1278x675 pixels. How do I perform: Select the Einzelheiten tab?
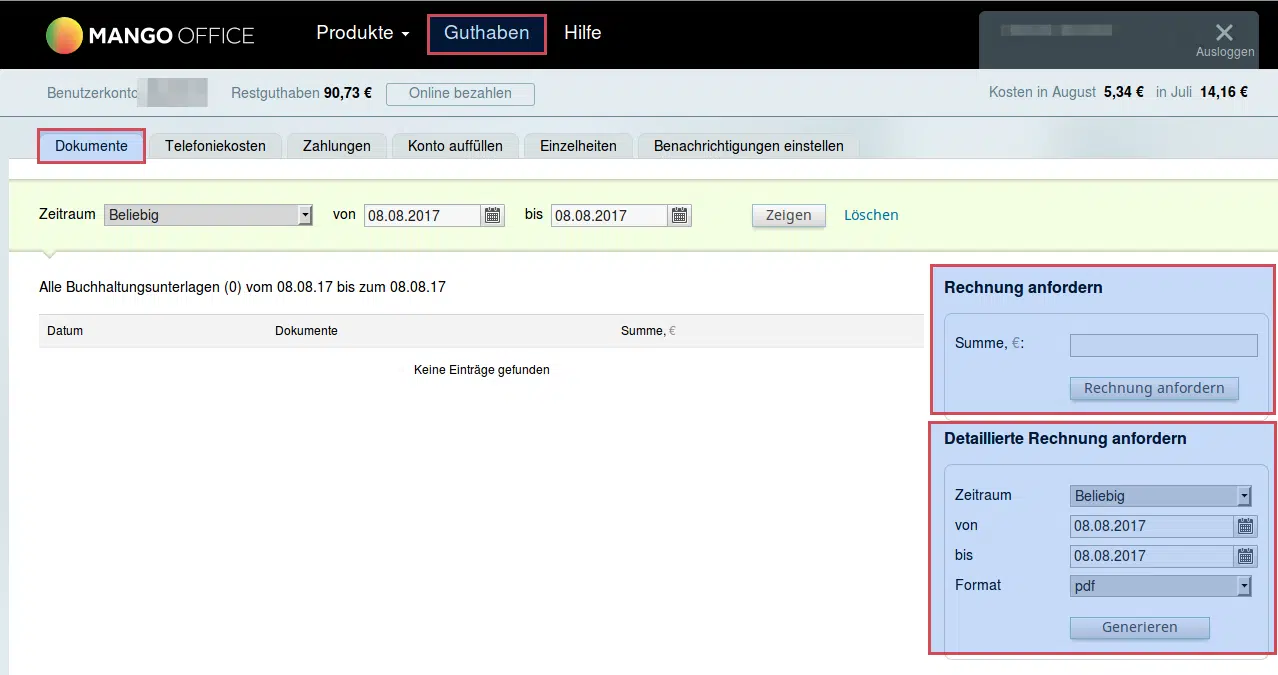(x=578, y=146)
